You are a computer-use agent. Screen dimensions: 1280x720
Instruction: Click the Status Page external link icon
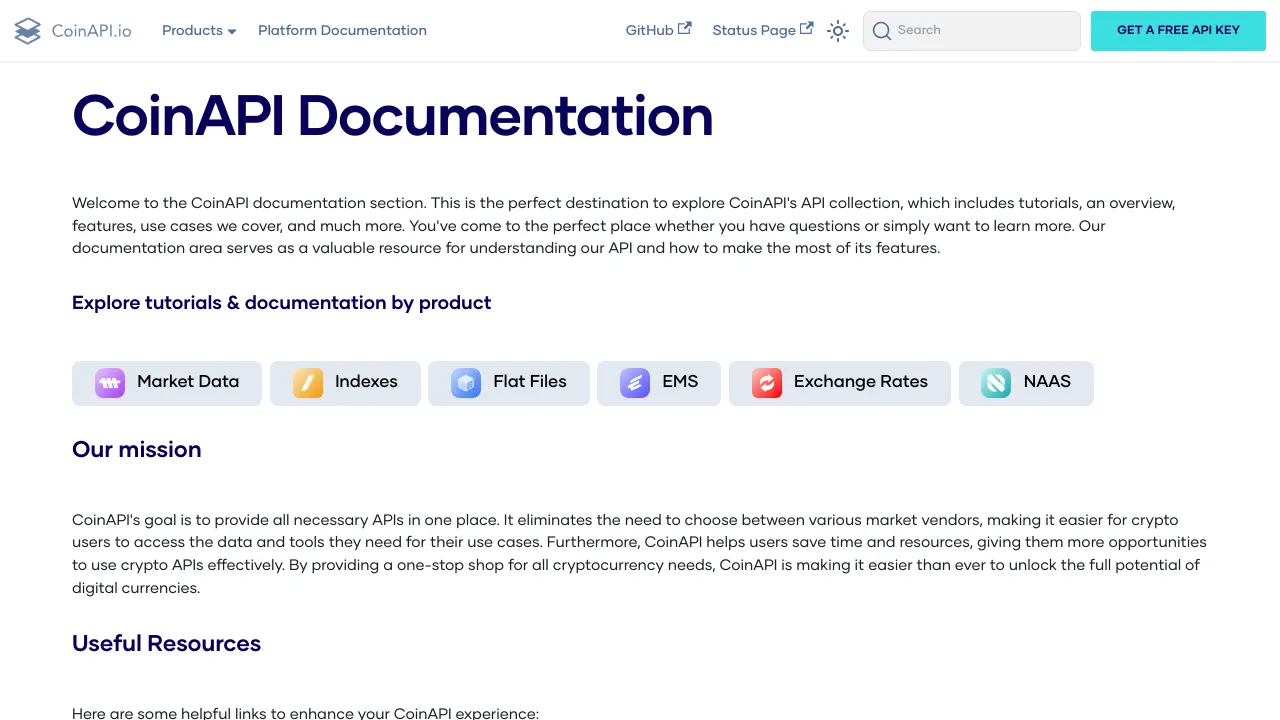(x=807, y=29)
